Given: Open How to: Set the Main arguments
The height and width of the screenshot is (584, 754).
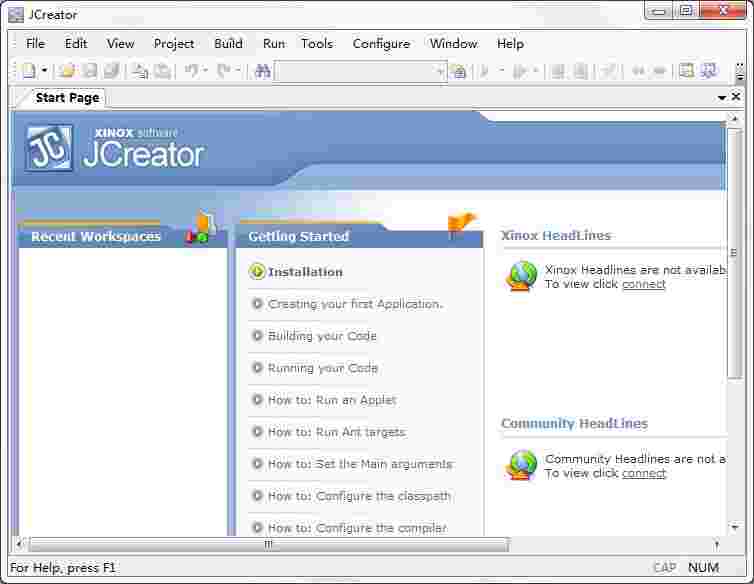Looking at the screenshot, I should pos(361,464).
